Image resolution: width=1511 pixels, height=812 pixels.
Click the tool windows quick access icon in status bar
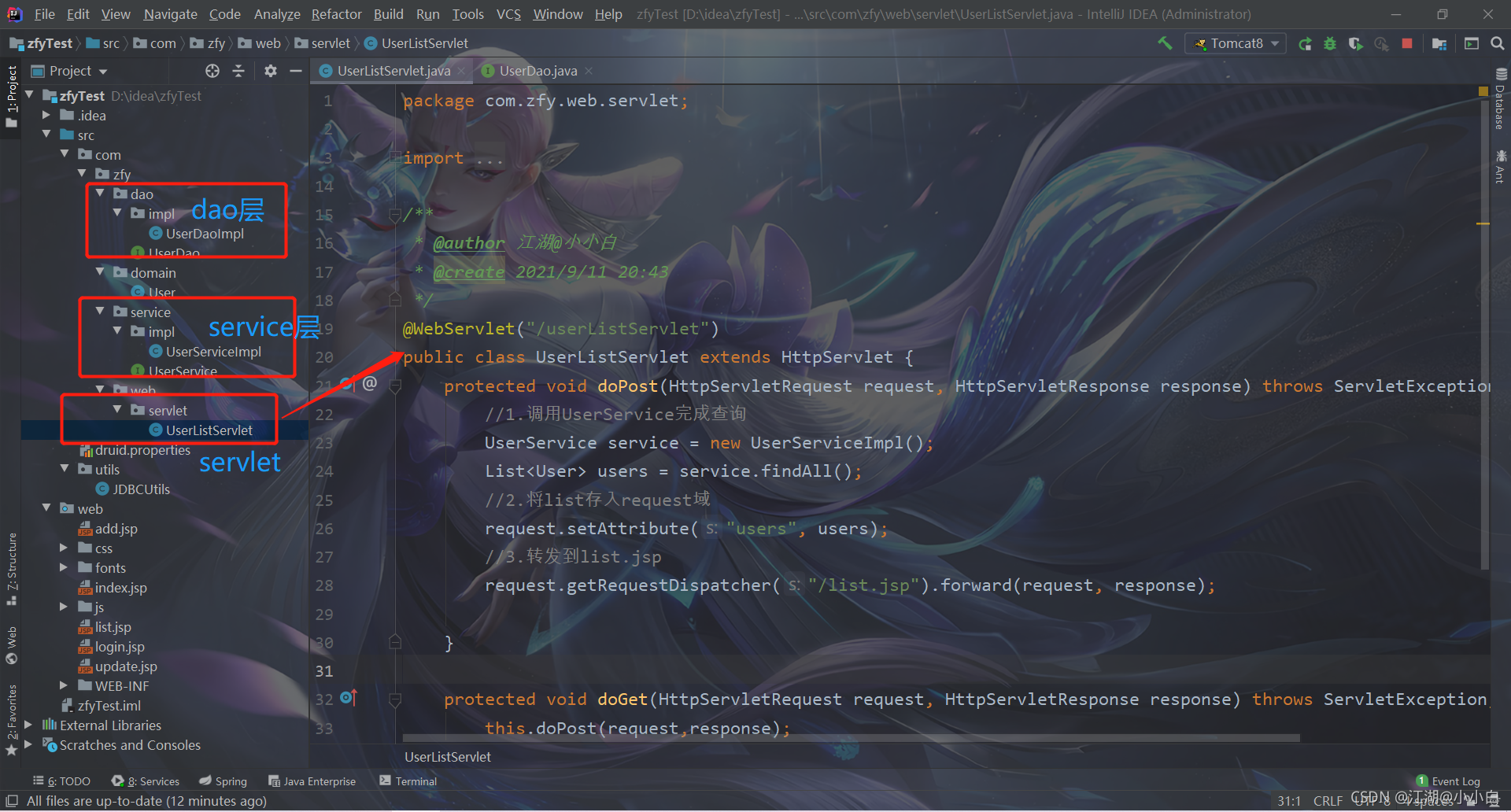click(x=12, y=801)
